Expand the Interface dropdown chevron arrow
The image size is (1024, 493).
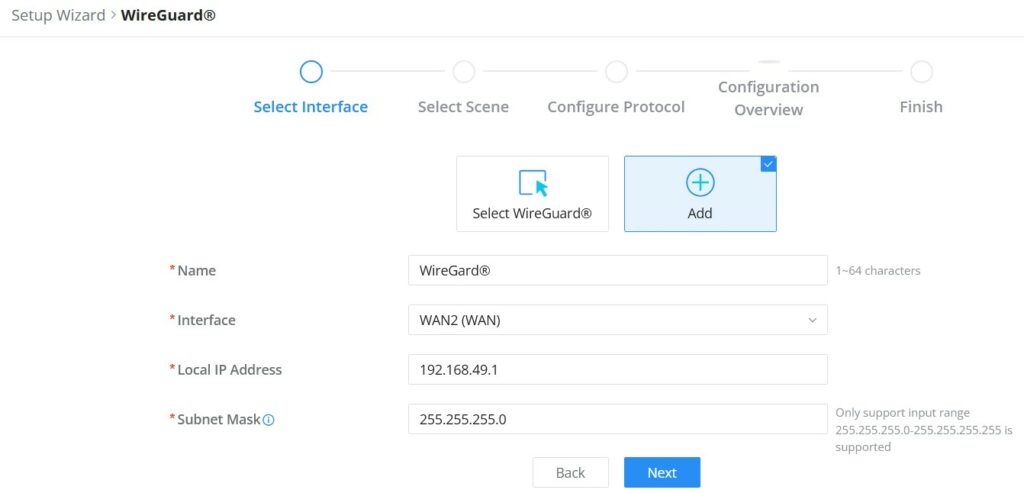pyautogui.click(x=812, y=321)
